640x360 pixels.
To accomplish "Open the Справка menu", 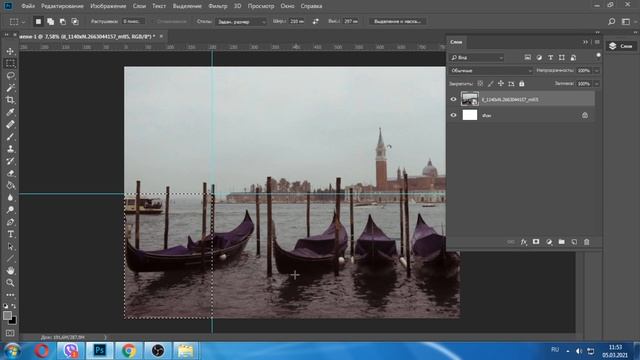I will [311, 6].
